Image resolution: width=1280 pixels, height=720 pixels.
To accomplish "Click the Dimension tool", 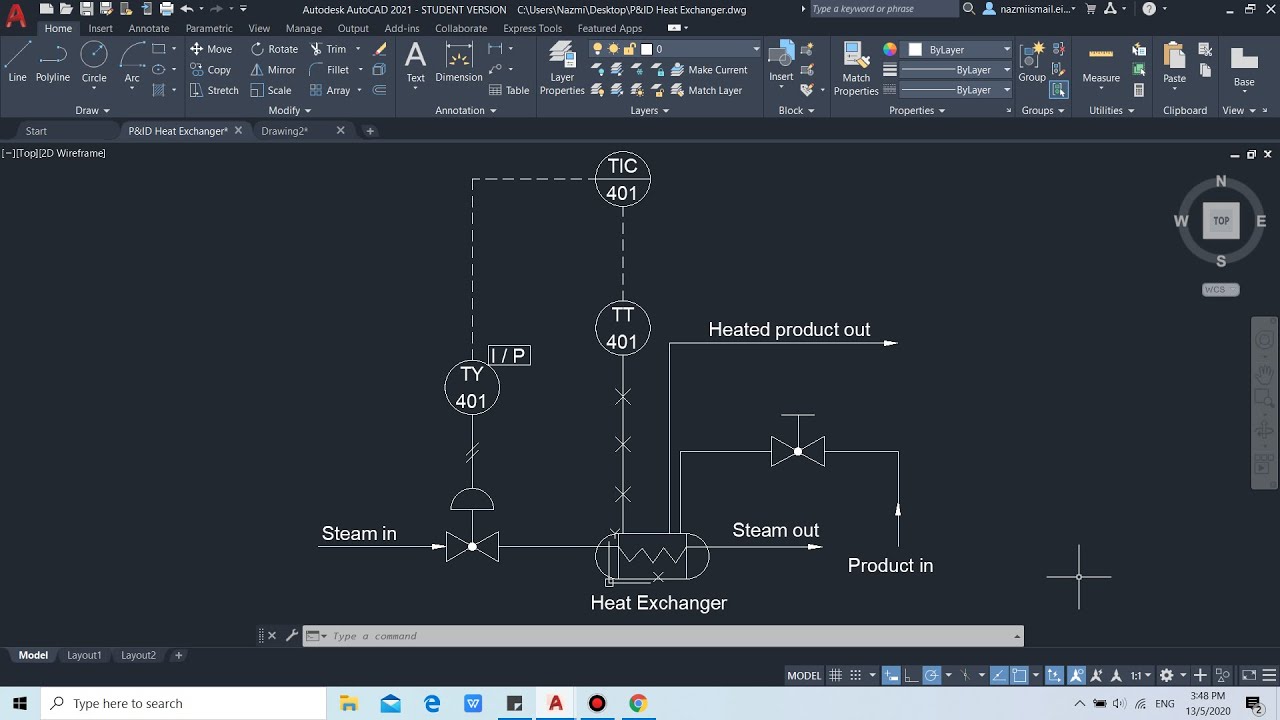I will point(459,62).
